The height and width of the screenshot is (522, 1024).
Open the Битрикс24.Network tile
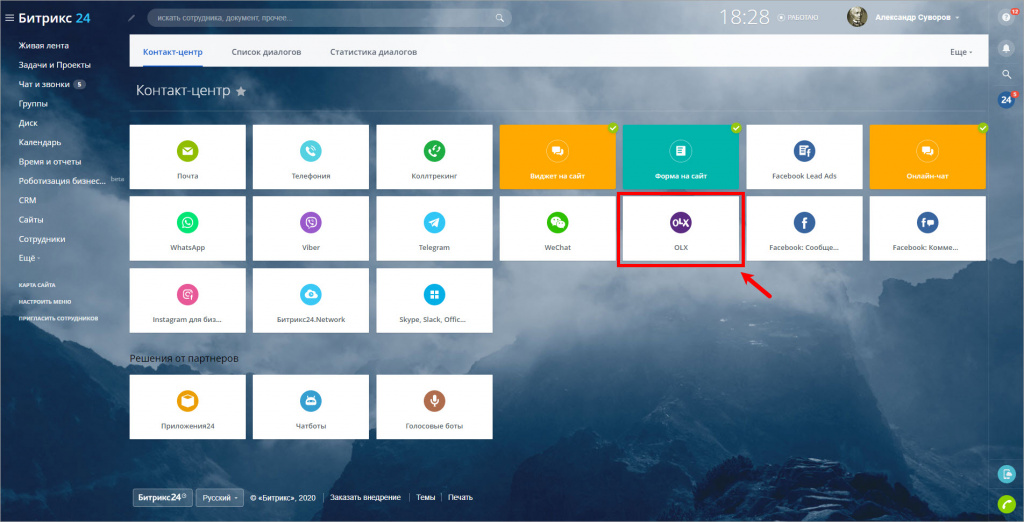point(311,301)
